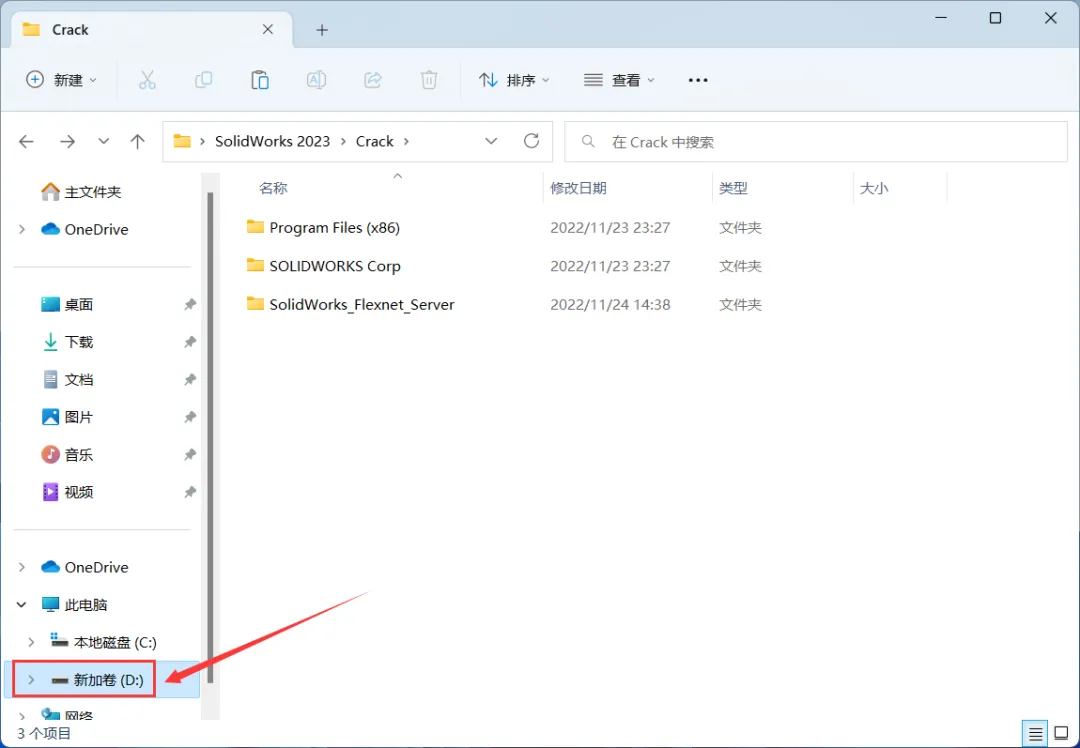Switch to details view in status bar
This screenshot has height=748, width=1080.
point(1035,734)
